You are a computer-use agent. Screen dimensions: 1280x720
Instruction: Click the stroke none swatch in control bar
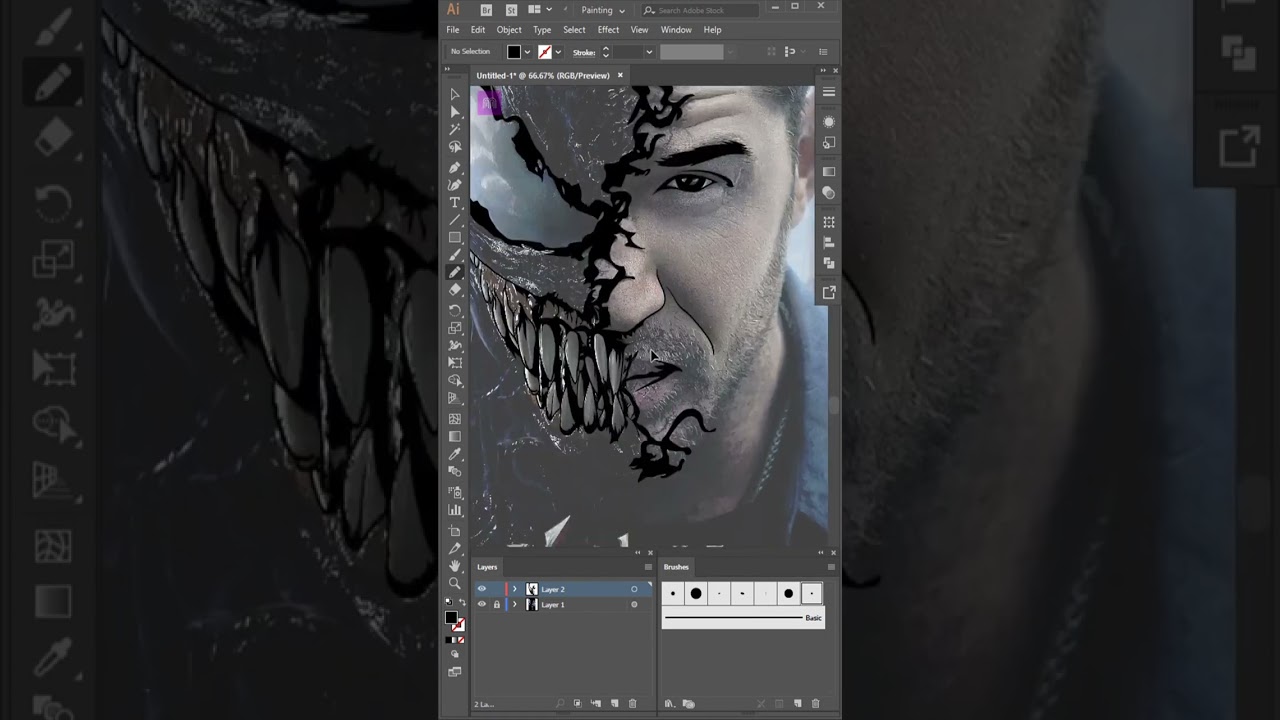(545, 52)
